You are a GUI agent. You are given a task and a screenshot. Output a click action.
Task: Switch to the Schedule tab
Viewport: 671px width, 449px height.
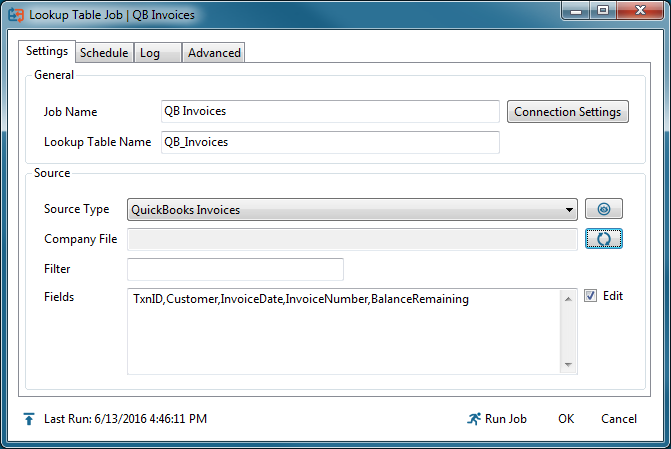104,53
